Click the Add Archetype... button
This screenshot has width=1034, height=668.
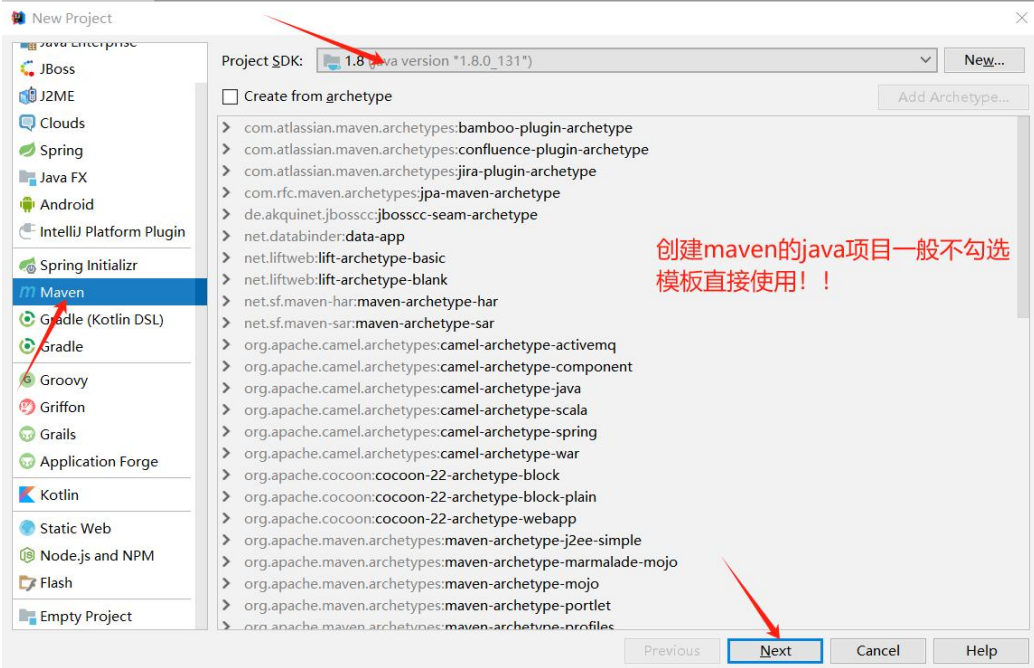(953, 97)
